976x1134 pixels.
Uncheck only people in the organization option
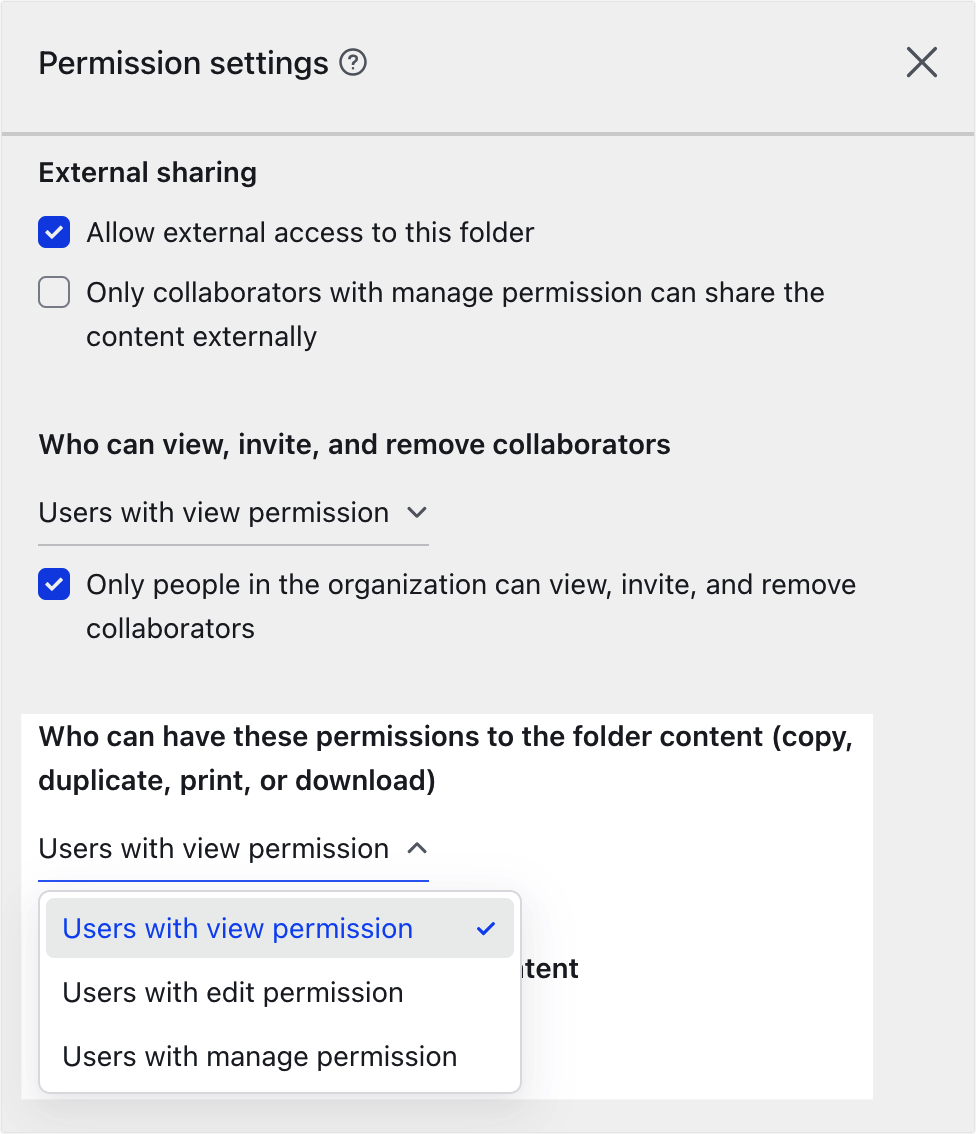pos(54,585)
